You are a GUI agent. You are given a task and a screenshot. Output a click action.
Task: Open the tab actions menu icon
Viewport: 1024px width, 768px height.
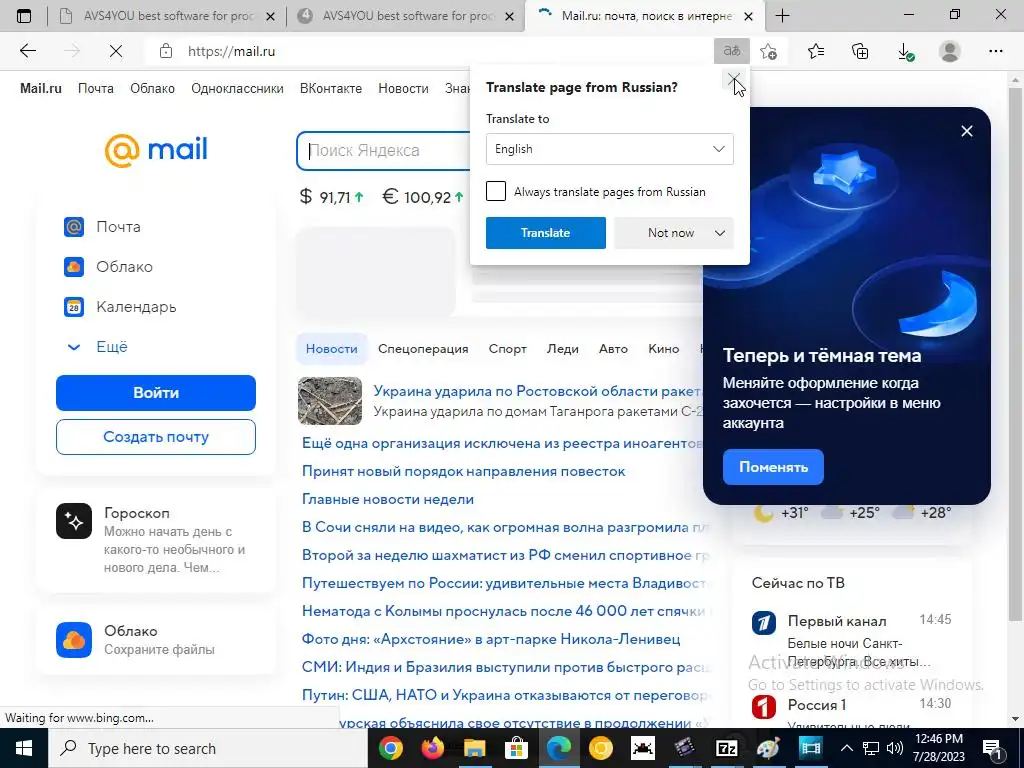[24, 16]
